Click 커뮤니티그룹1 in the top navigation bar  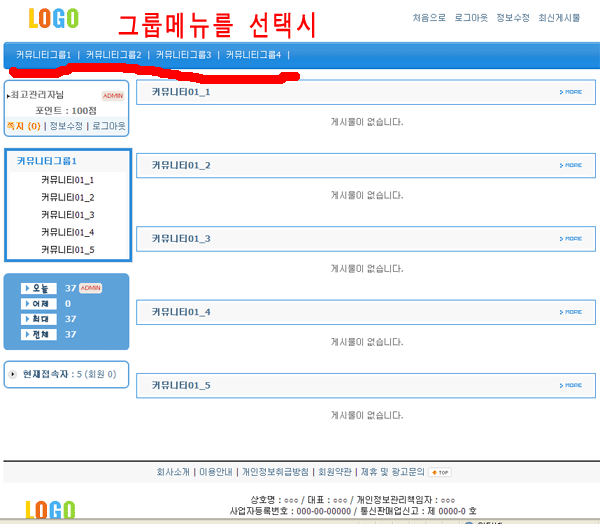(44, 55)
